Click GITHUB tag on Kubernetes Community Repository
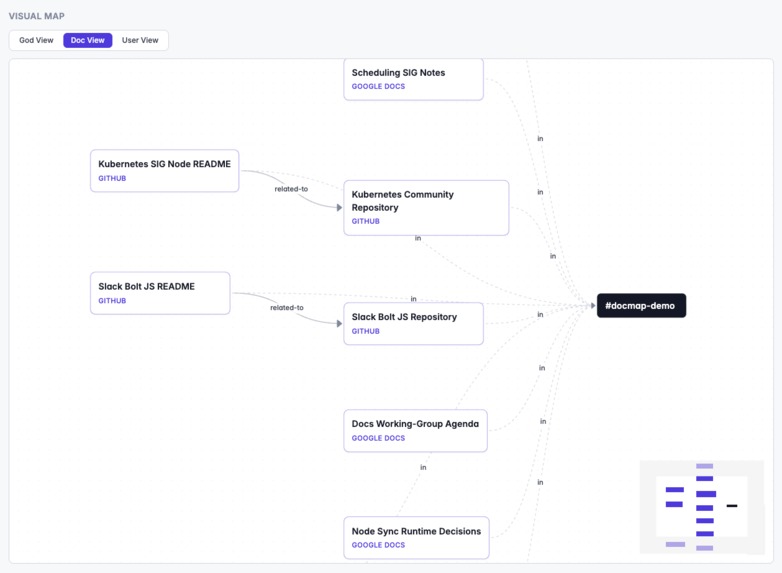This screenshot has height=573, width=782. (366, 221)
